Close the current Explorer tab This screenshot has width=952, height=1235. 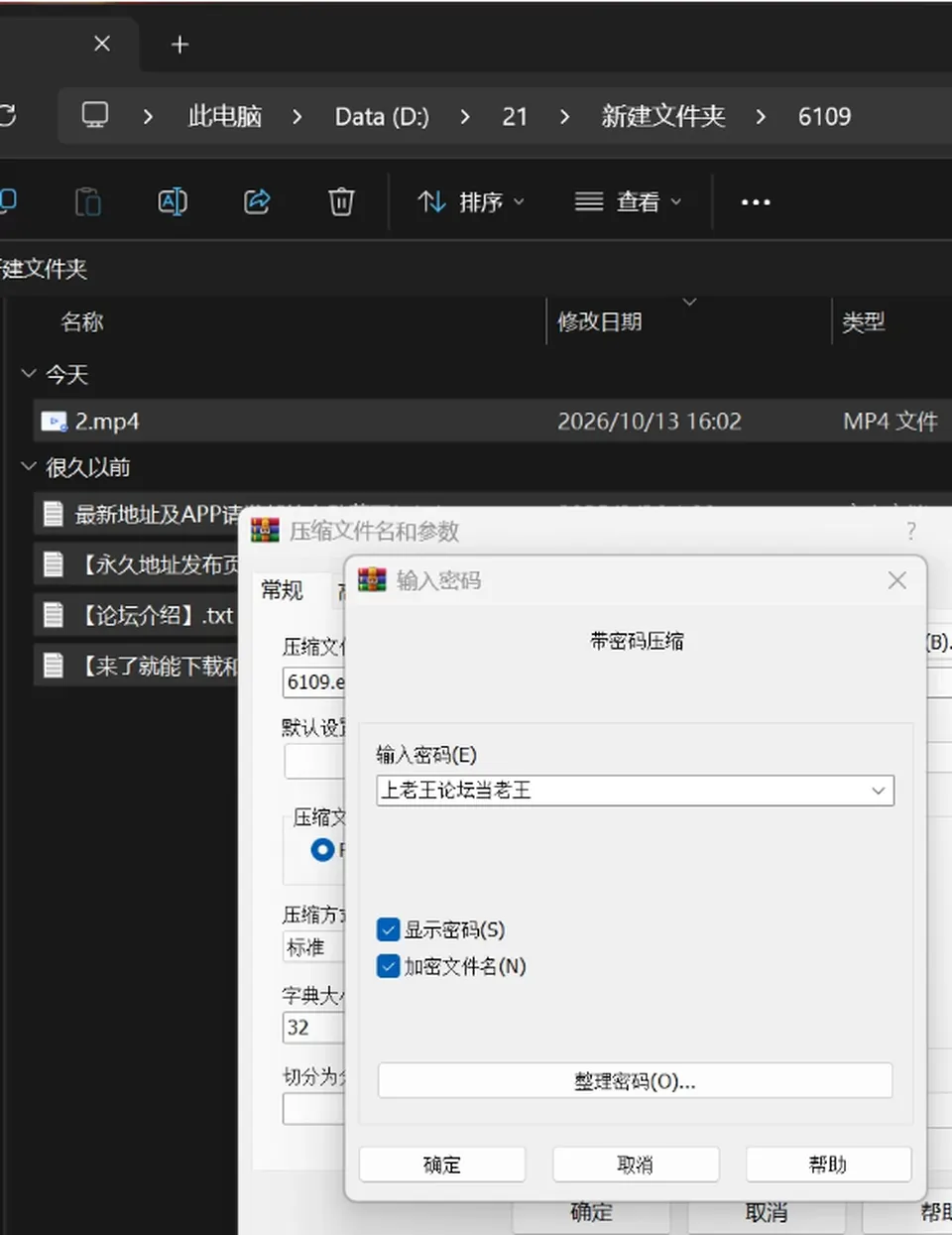pyautogui.click(x=102, y=44)
